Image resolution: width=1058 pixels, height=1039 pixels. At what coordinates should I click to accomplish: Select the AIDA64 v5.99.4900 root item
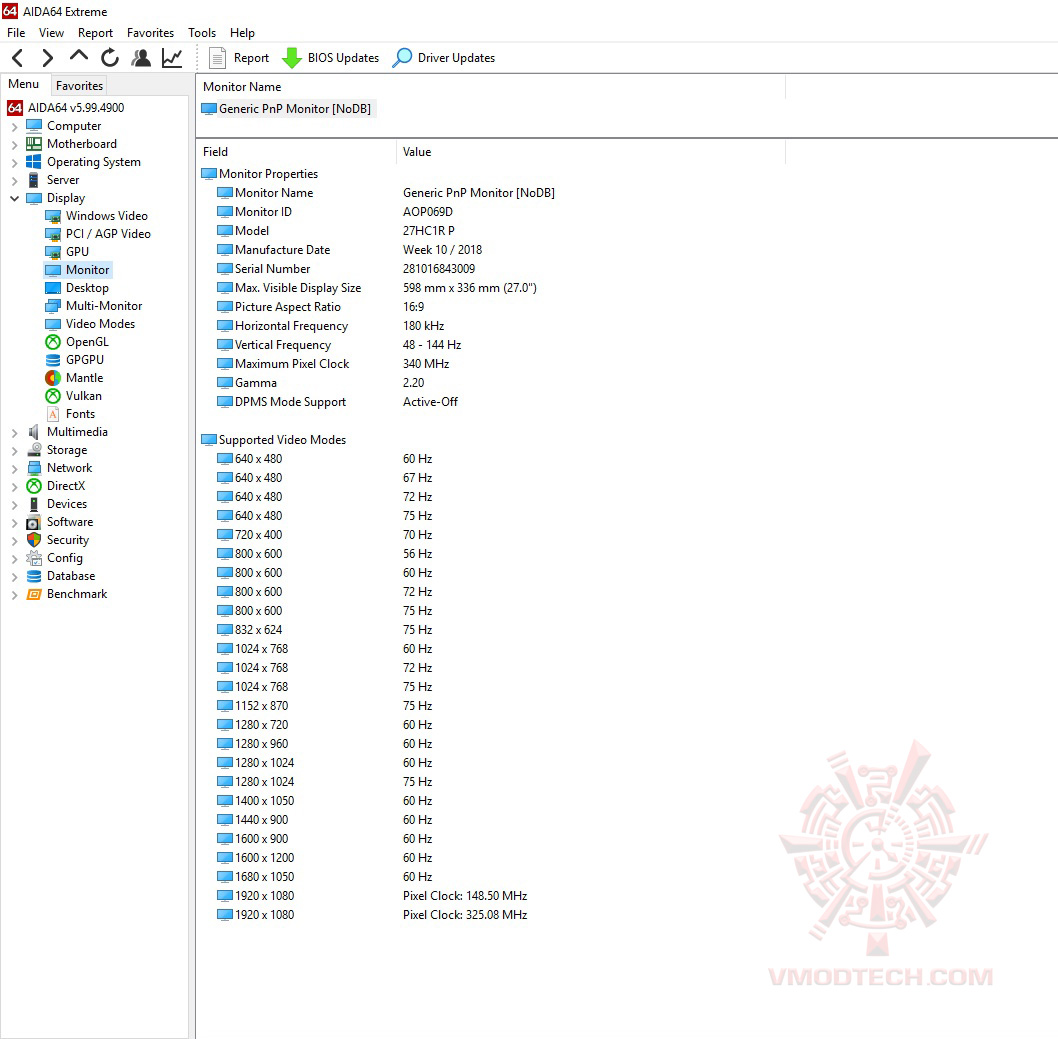pyautogui.click(x=66, y=108)
